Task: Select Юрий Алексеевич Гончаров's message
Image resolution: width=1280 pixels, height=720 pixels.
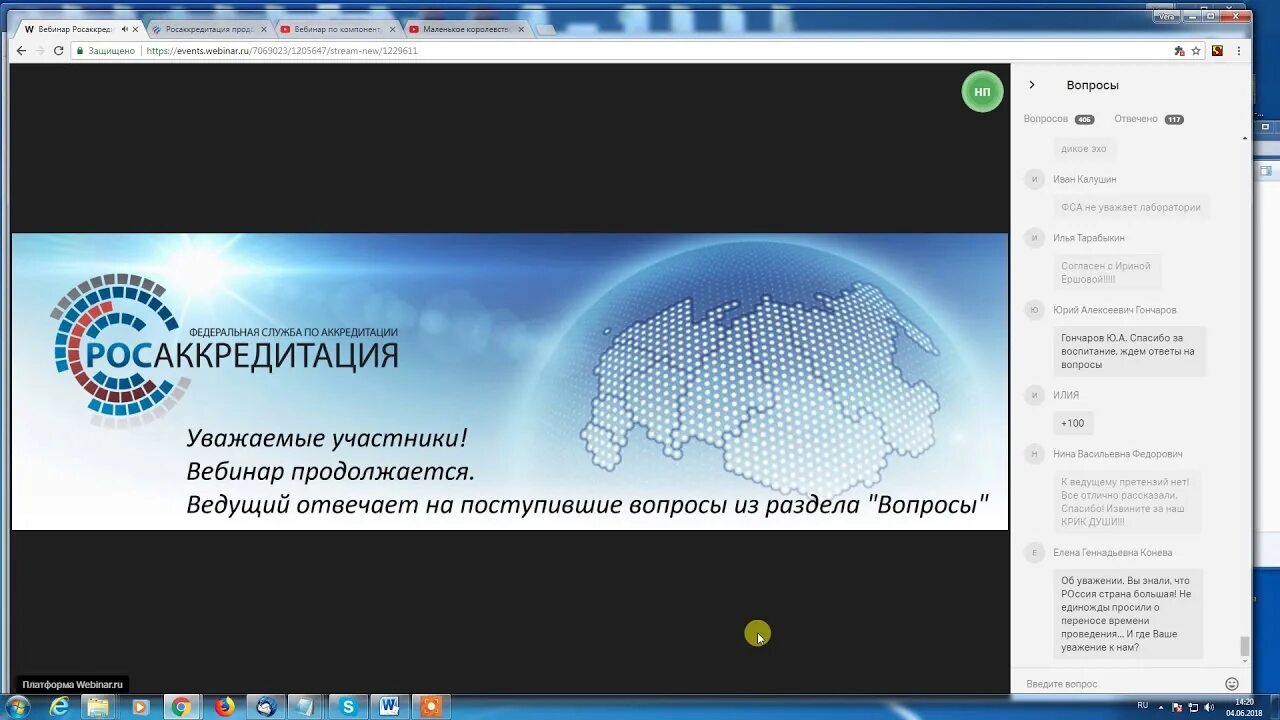Action: [x=1129, y=351]
